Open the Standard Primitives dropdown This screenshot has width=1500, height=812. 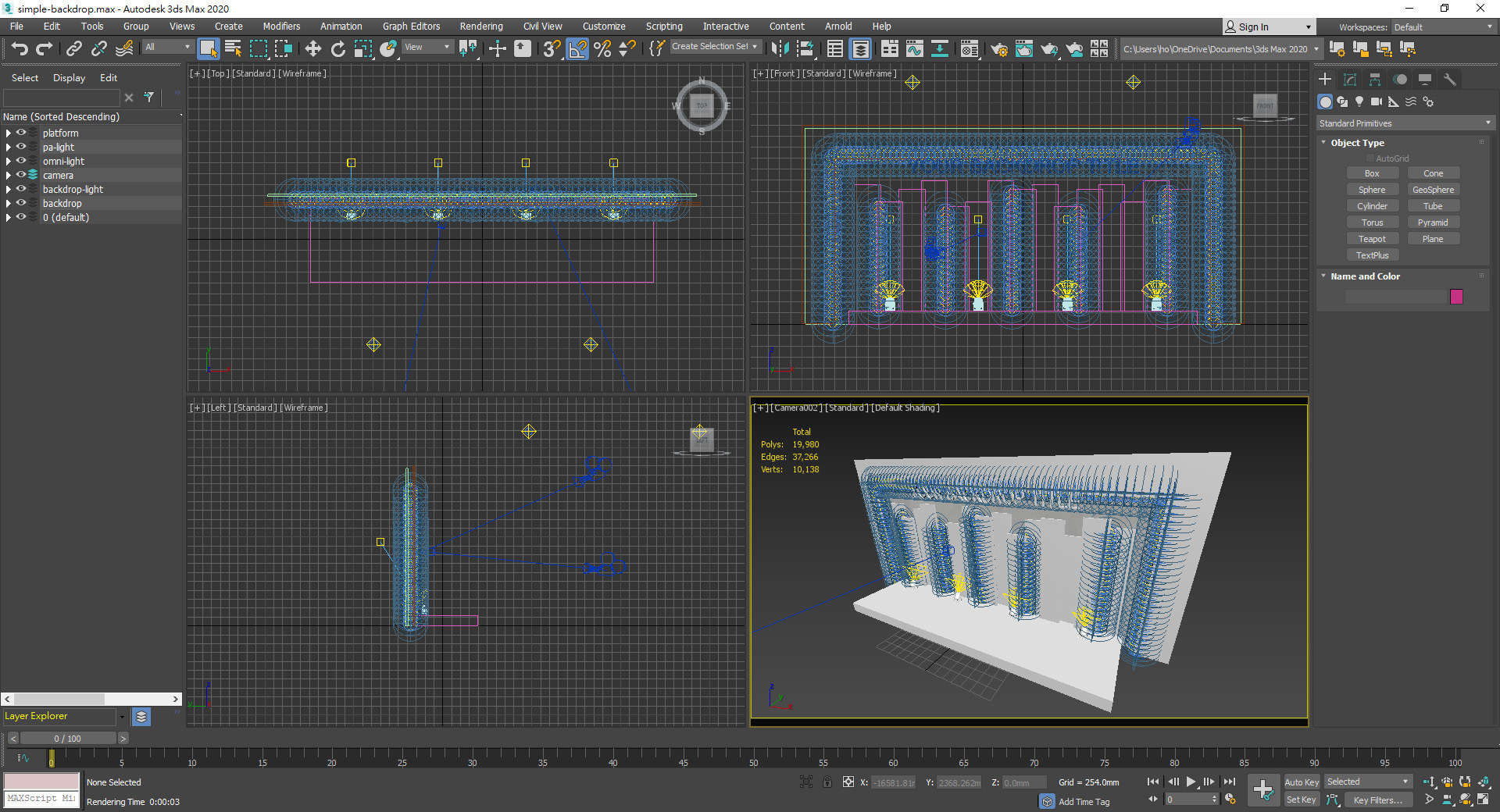click(1404, 123)
